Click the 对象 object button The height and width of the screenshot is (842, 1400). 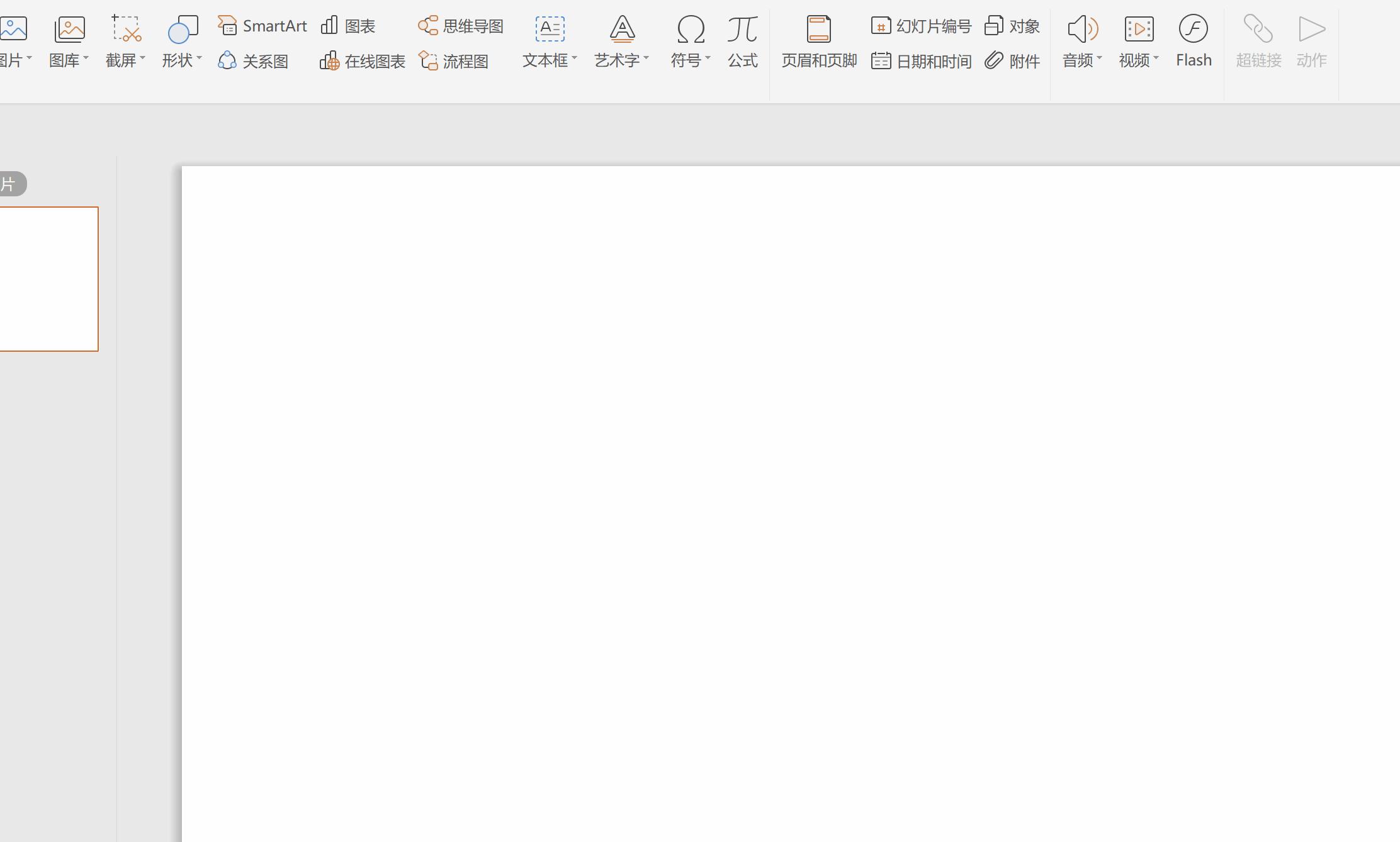[x=1012, y=26]
